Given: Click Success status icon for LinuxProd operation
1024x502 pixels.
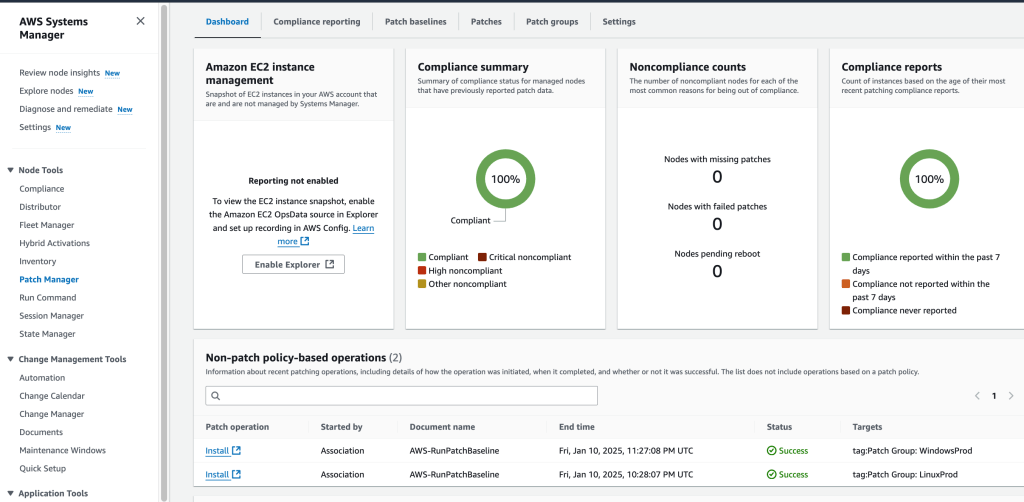Looking at the screenshot, I should pyautogui.click(x=771, y=475).
